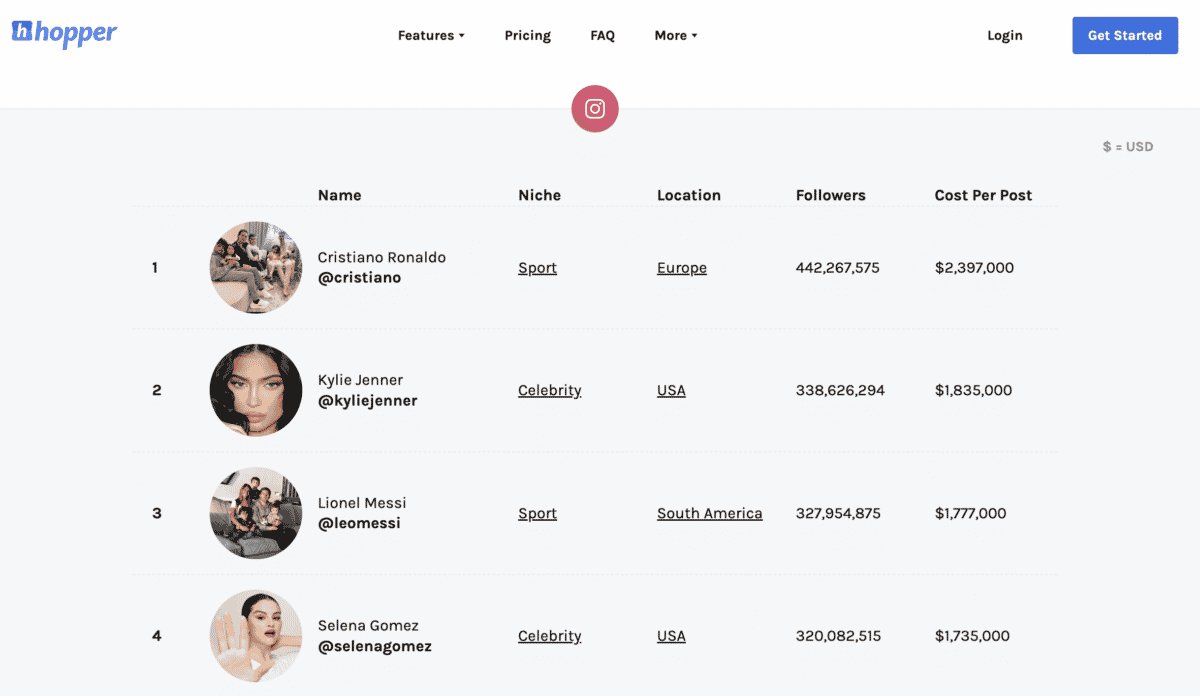Image resolution: width=1200 pixels, height=696 pixels.
Task: Open the Pricing page
Action: (527, 35)
